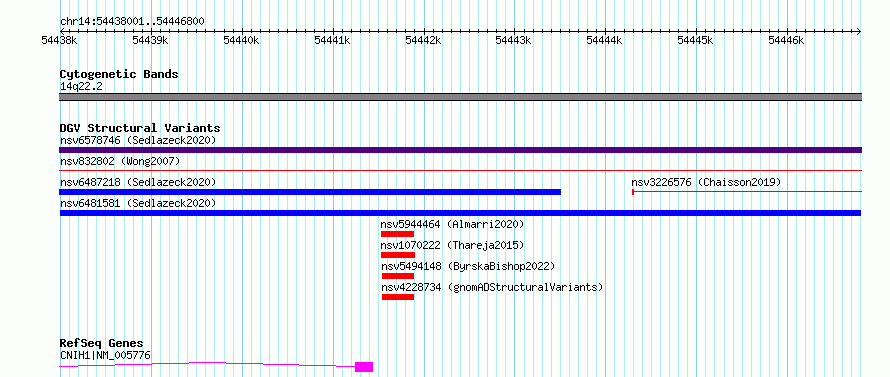890x377 pixels.
Task: Click the nsv3226576 (Chaisson2019) label
Action: pyautogui.click(x=706, y=182)
